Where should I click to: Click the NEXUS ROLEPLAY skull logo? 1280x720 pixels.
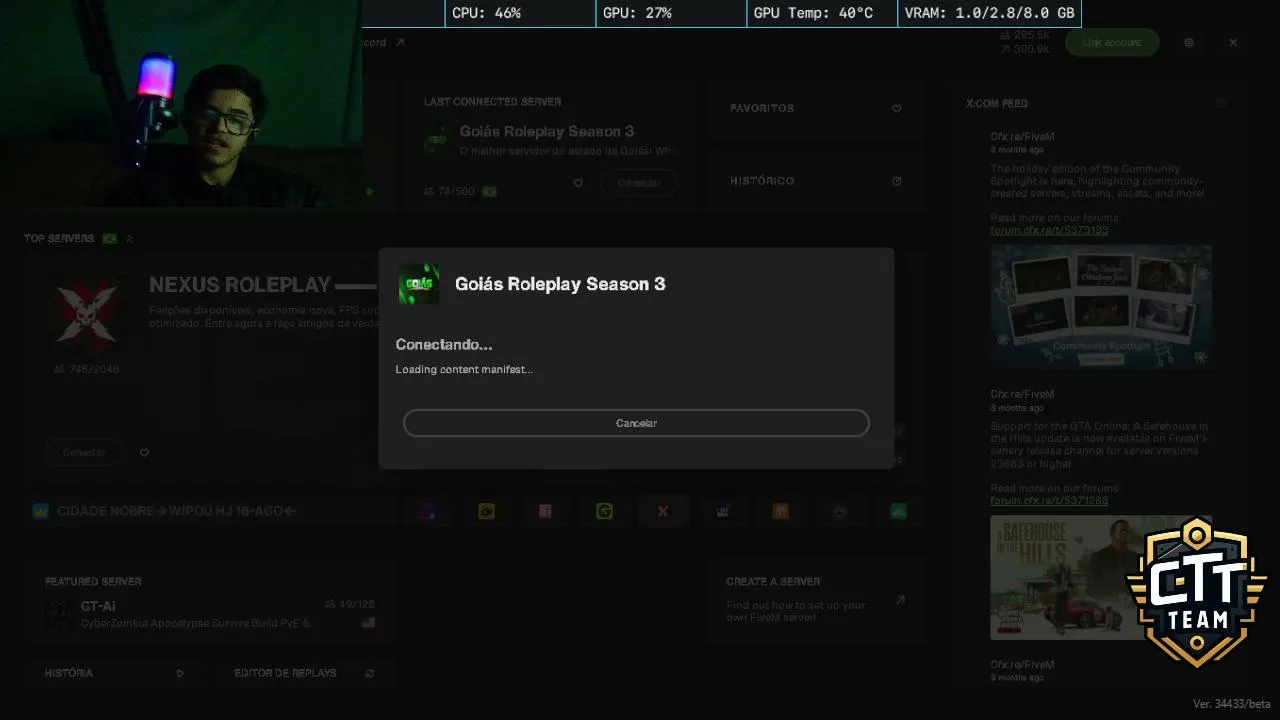pyautogui.click(x=88, y=314)
